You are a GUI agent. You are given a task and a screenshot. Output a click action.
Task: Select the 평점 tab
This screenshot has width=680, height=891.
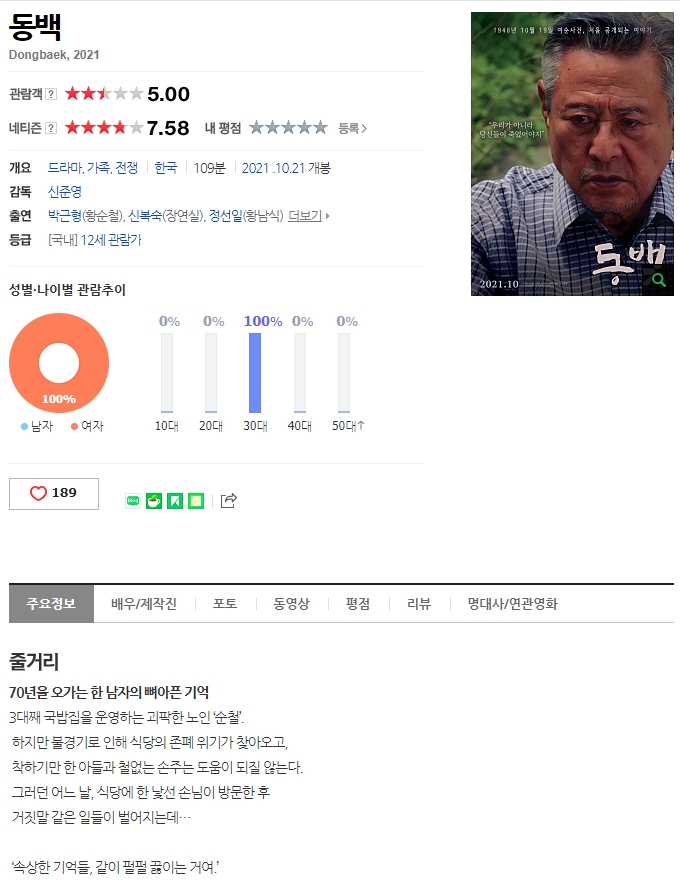pyautogui.click(x=358, y=603)
